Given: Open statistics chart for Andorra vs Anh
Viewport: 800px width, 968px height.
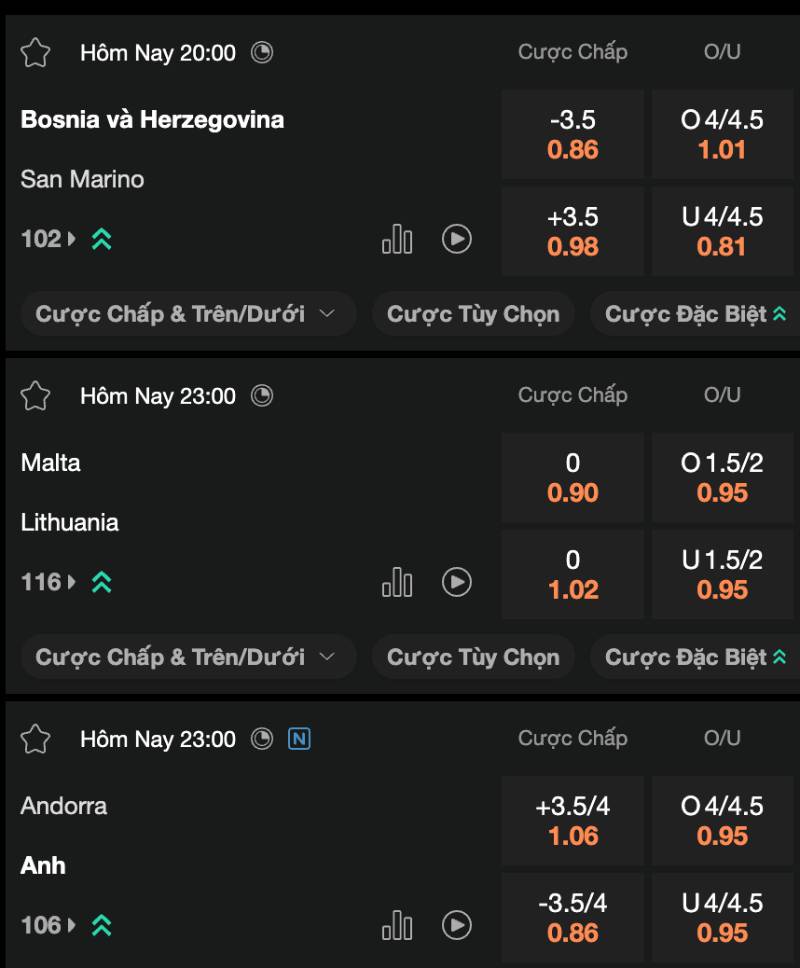Looking at the screenshot, I should coord(397,925).
